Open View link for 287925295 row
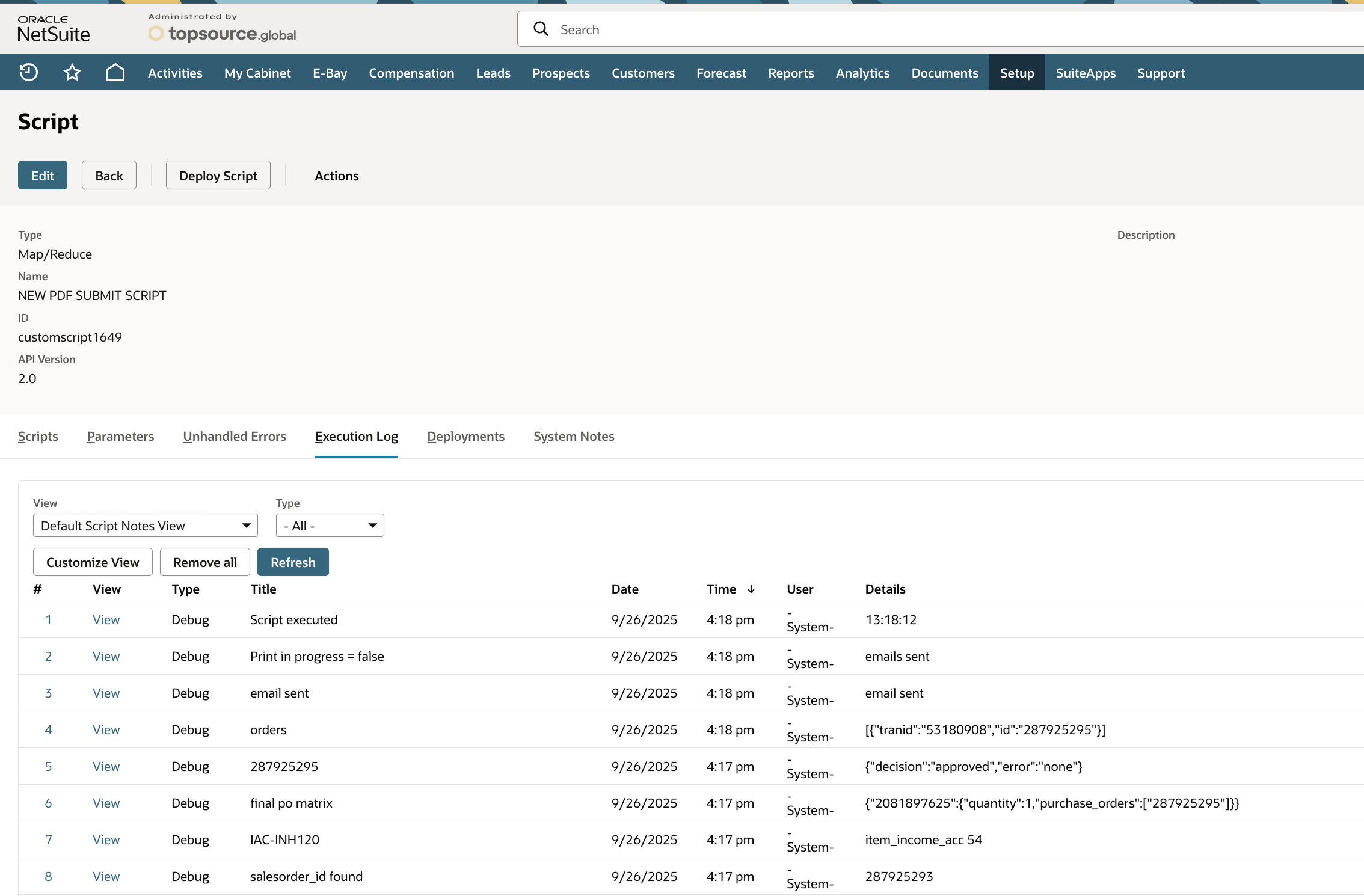Image resolution: width=1364 pixels, height=896 pixels. coord(106,766)
